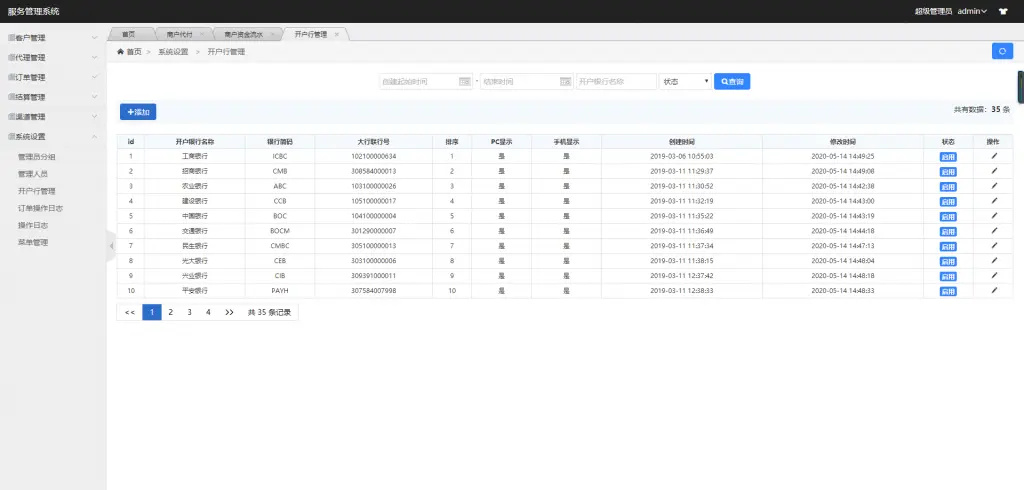Select 订单操作日志 in the sidebar
The width and height of the screenshot is (1024, 490).
coord(40,208)
